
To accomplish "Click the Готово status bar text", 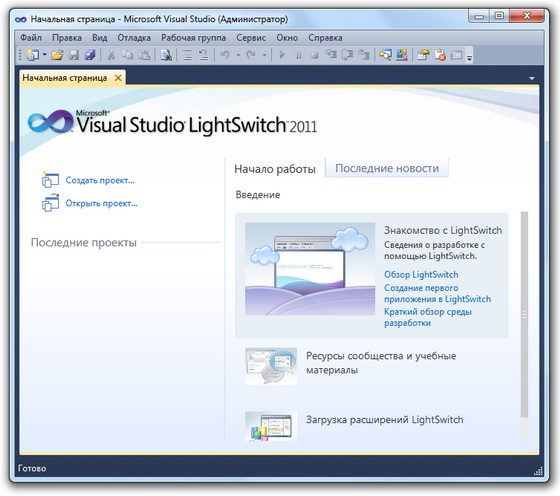I will point(32,468).
